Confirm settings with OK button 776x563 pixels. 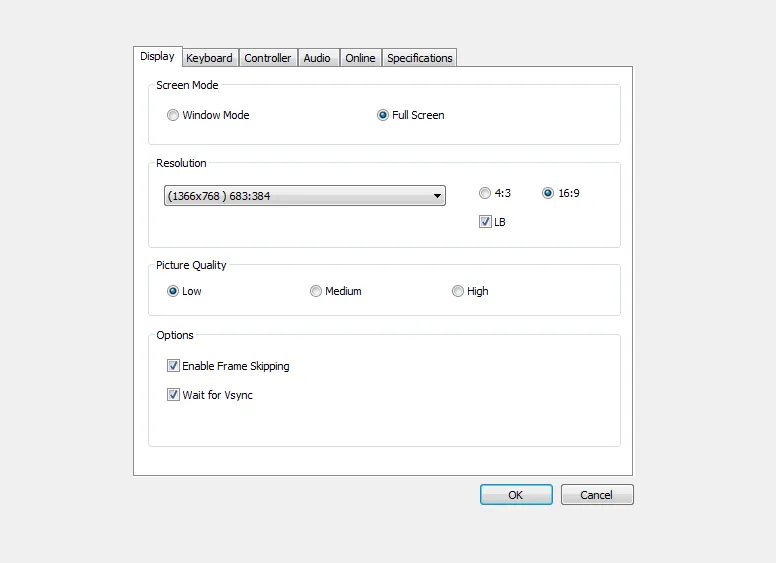(x=516, y=495)
